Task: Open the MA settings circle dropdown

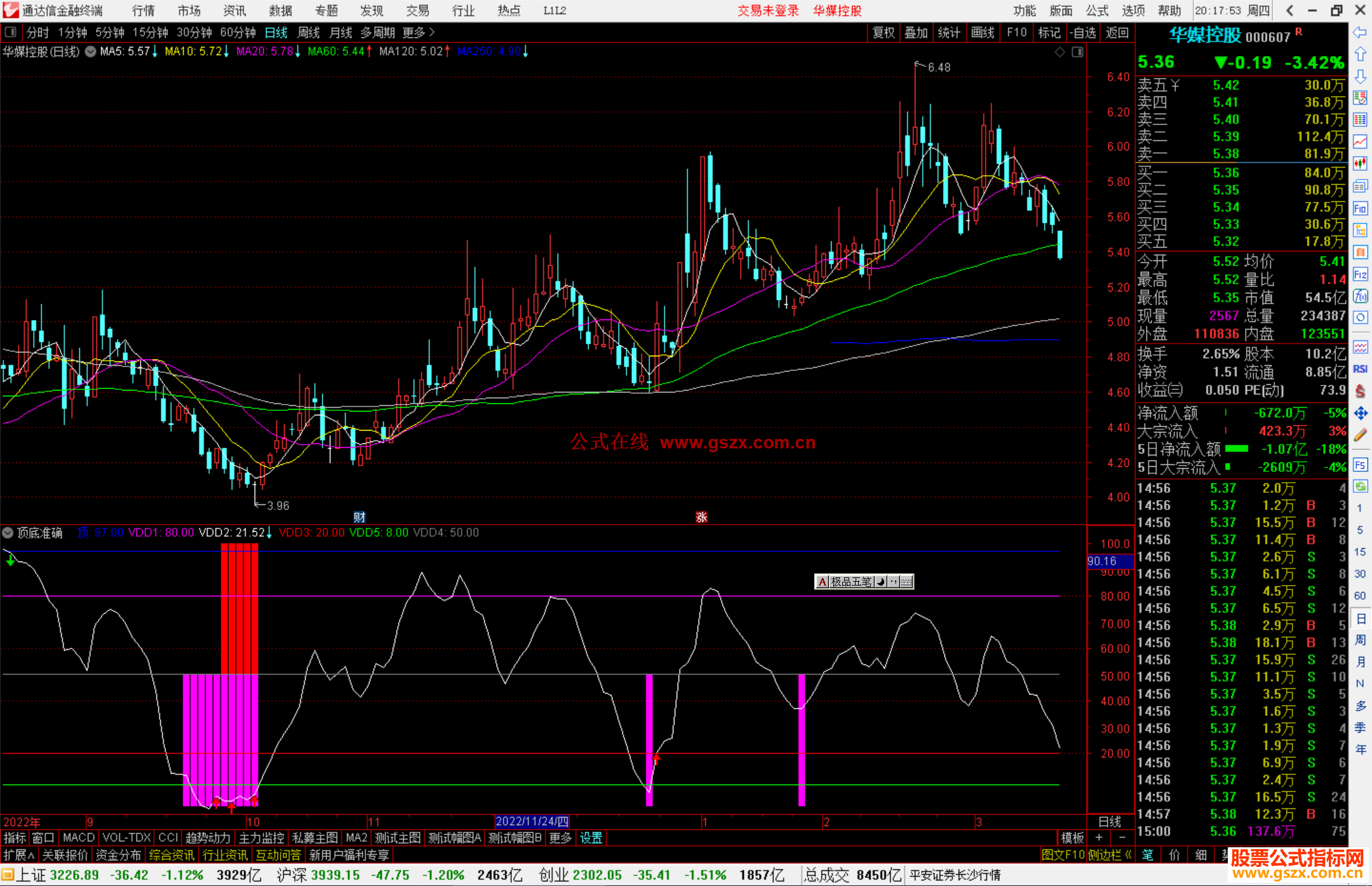Action: pos(91,51)
